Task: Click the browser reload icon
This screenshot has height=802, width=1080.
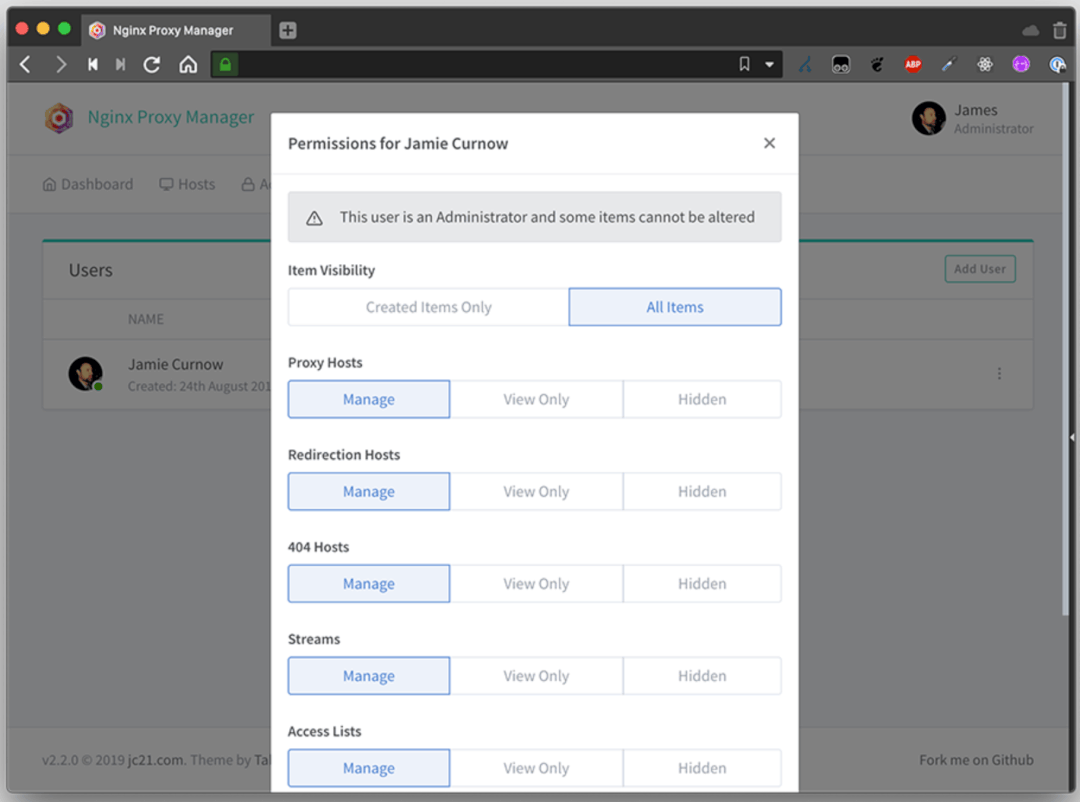Action: [x=152, y=65]
